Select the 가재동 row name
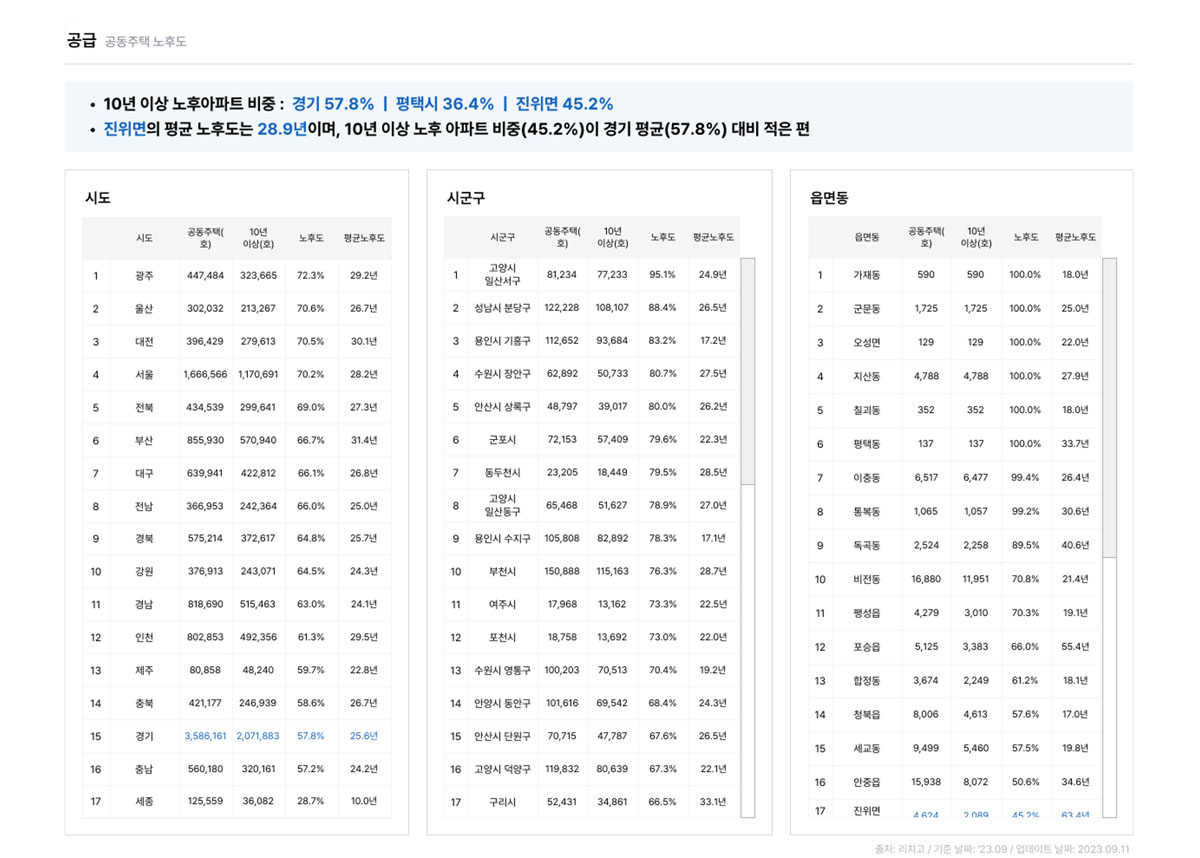This screenshot has height=858, width=1200. (867, 274)
